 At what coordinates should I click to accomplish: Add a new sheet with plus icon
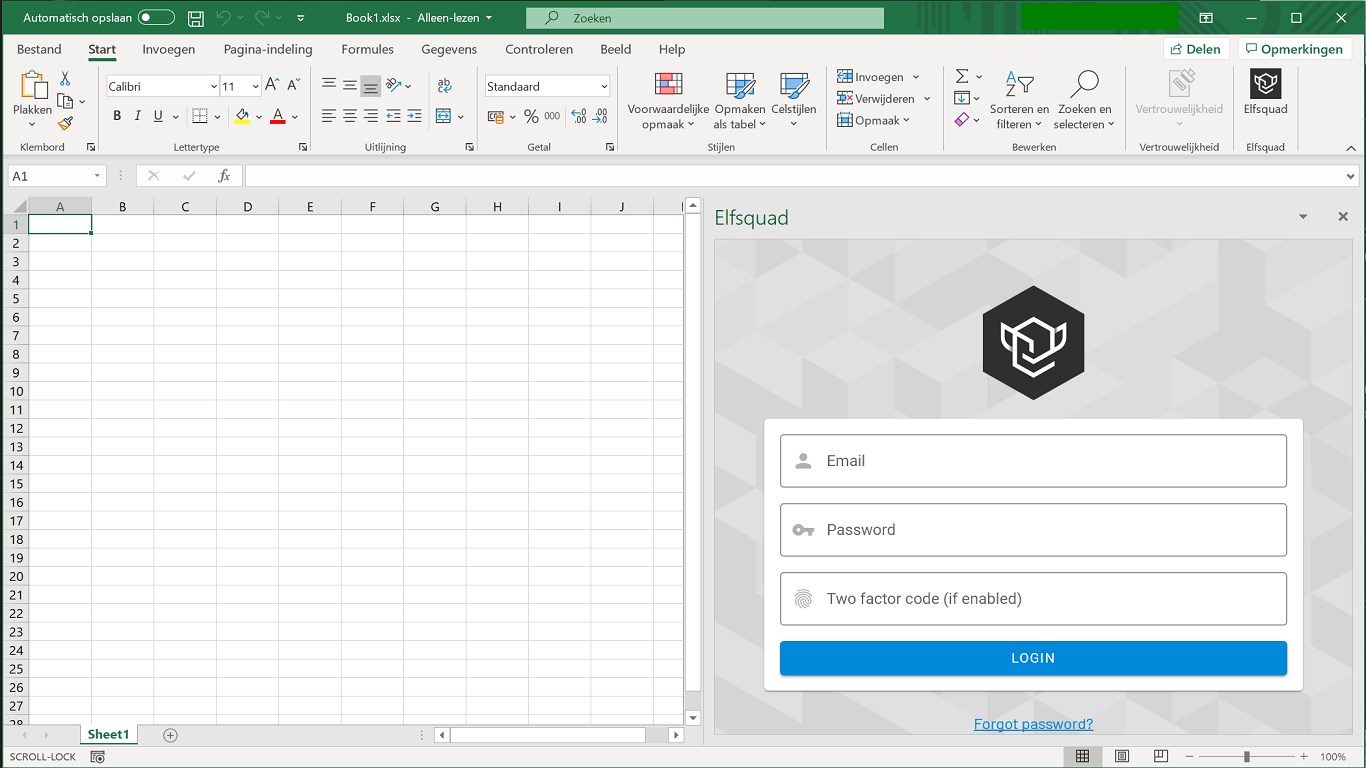pos(170,735)
